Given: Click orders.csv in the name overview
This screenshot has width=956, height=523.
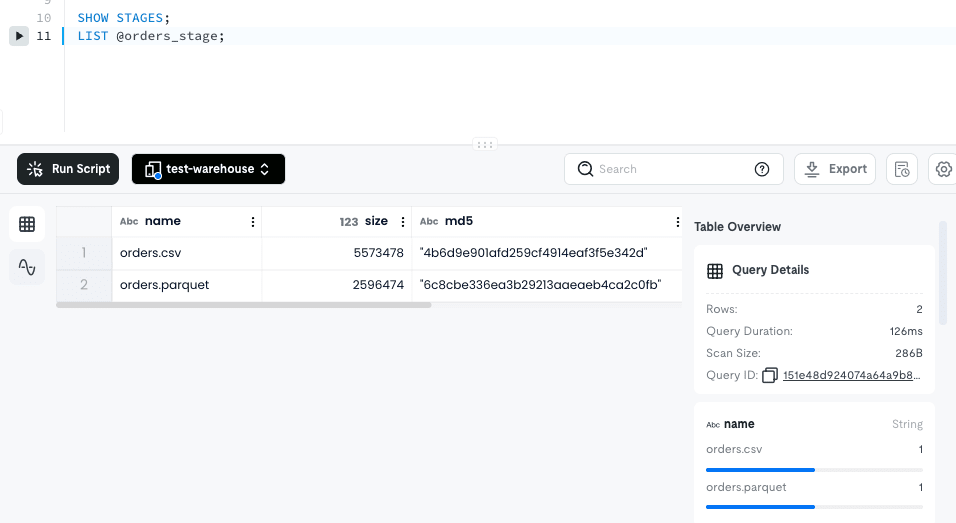Looking at the screenshot, I should (x=734, y=449).
